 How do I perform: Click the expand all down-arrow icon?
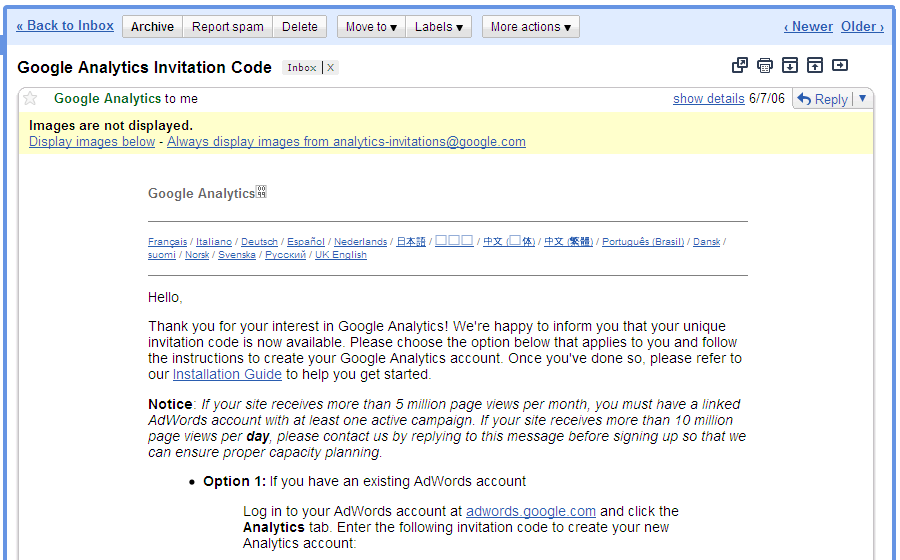point(790,65)
